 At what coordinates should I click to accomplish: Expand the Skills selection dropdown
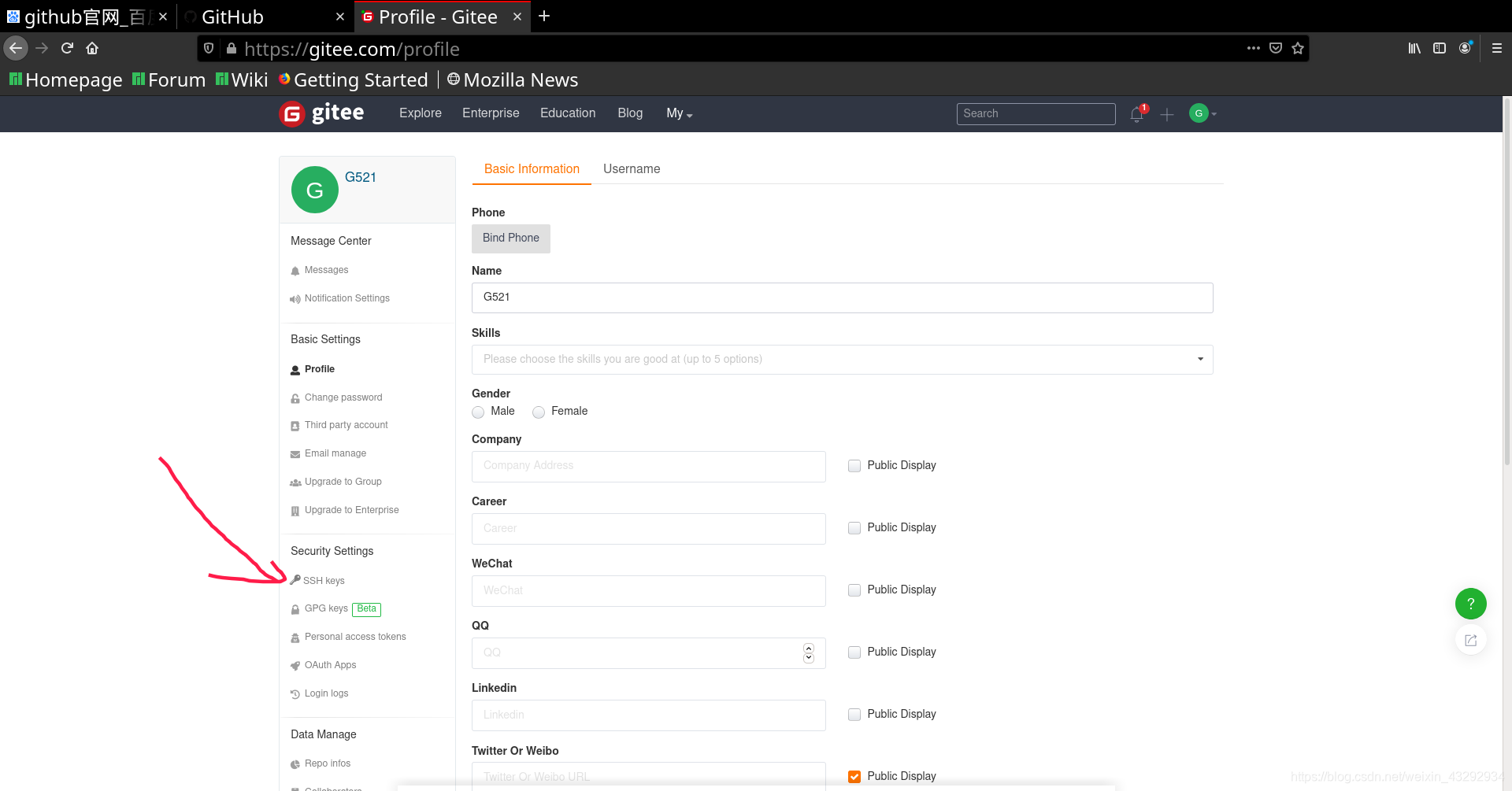842,359
